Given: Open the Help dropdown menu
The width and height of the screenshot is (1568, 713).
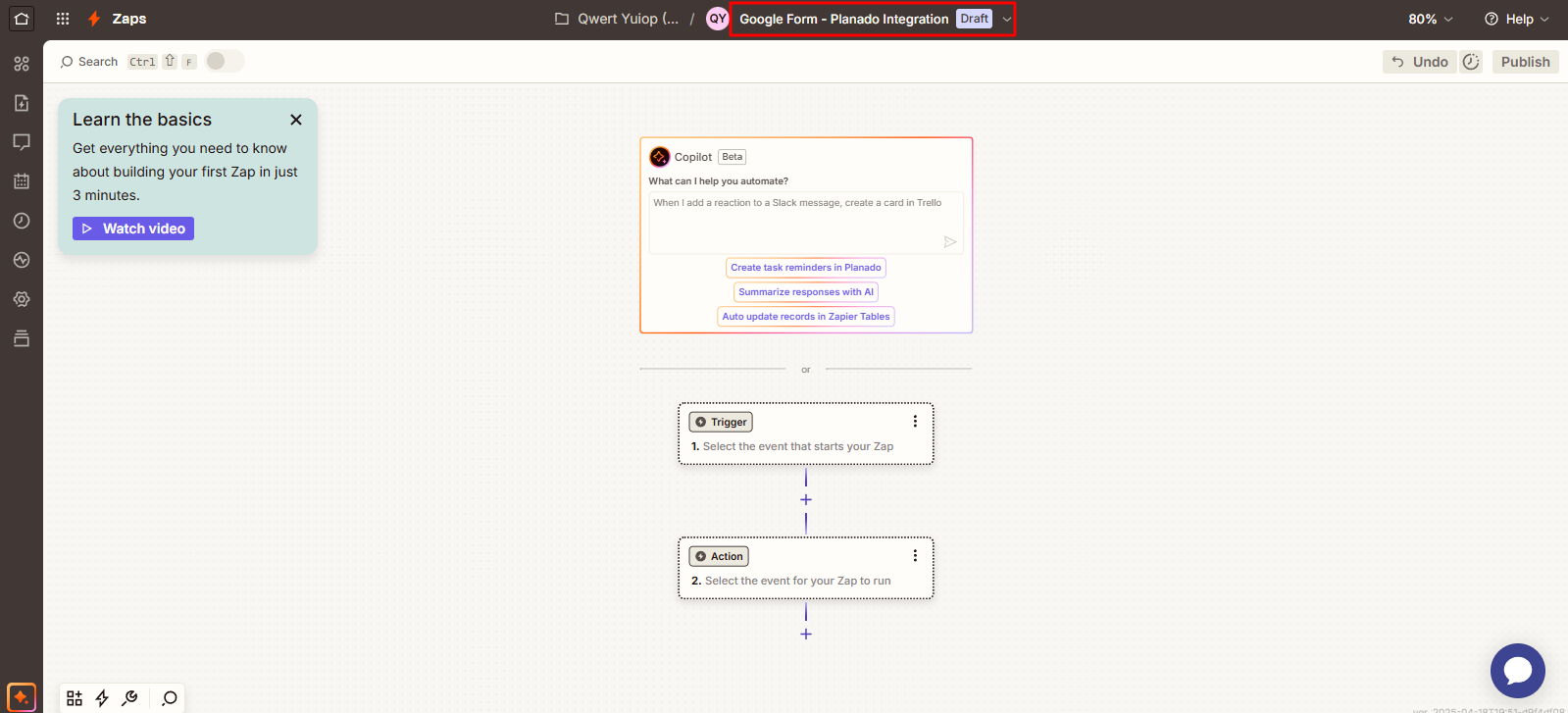Looking at the screenshot, I should [x=1517, y=19].
